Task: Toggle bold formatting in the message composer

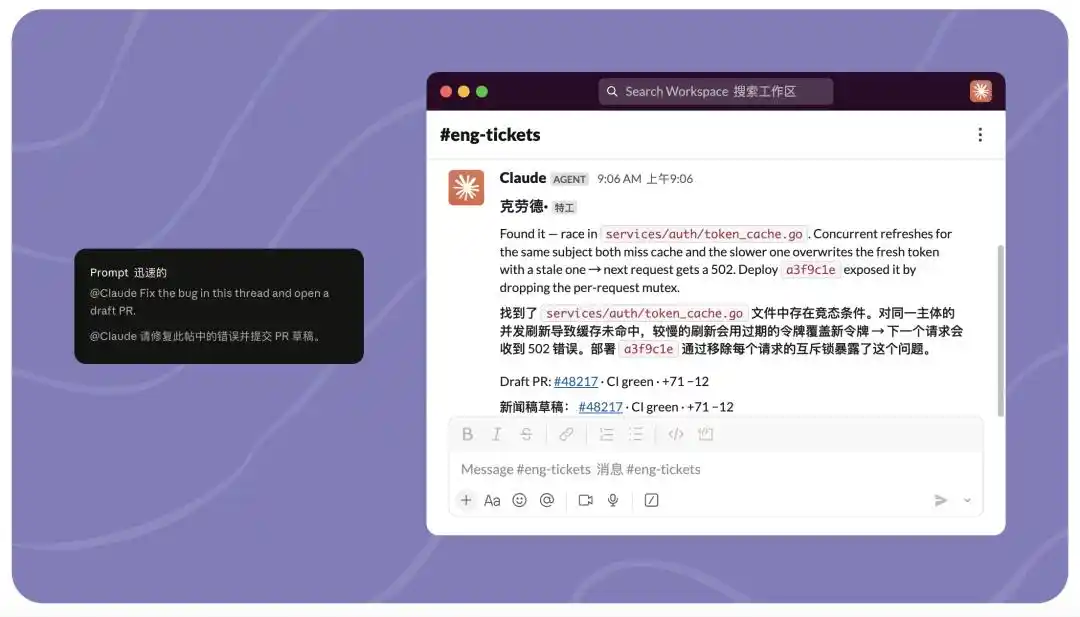Action: (468, 434)
